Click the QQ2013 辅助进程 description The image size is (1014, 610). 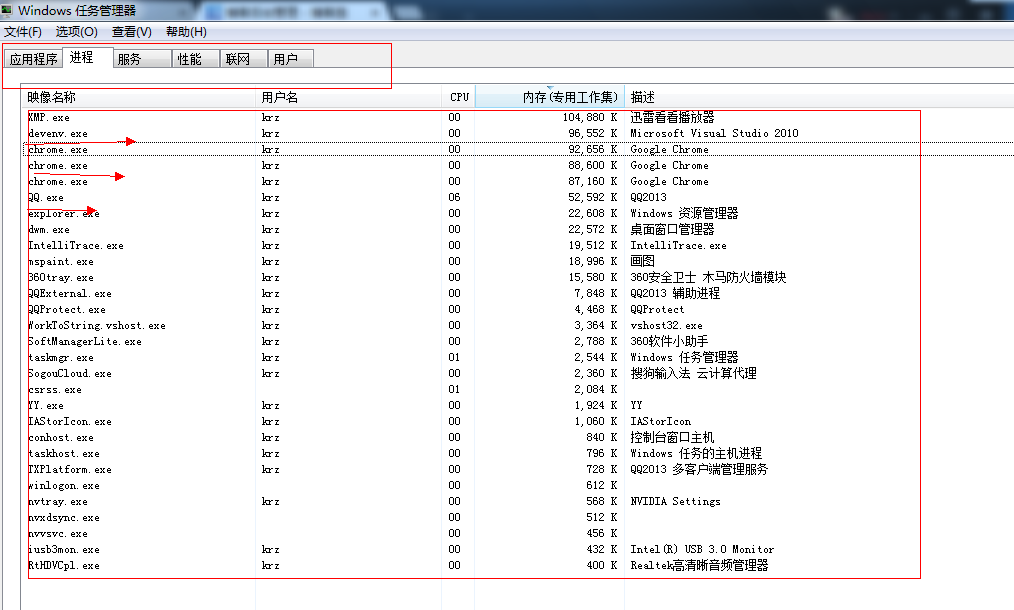(x=675, y=294)
